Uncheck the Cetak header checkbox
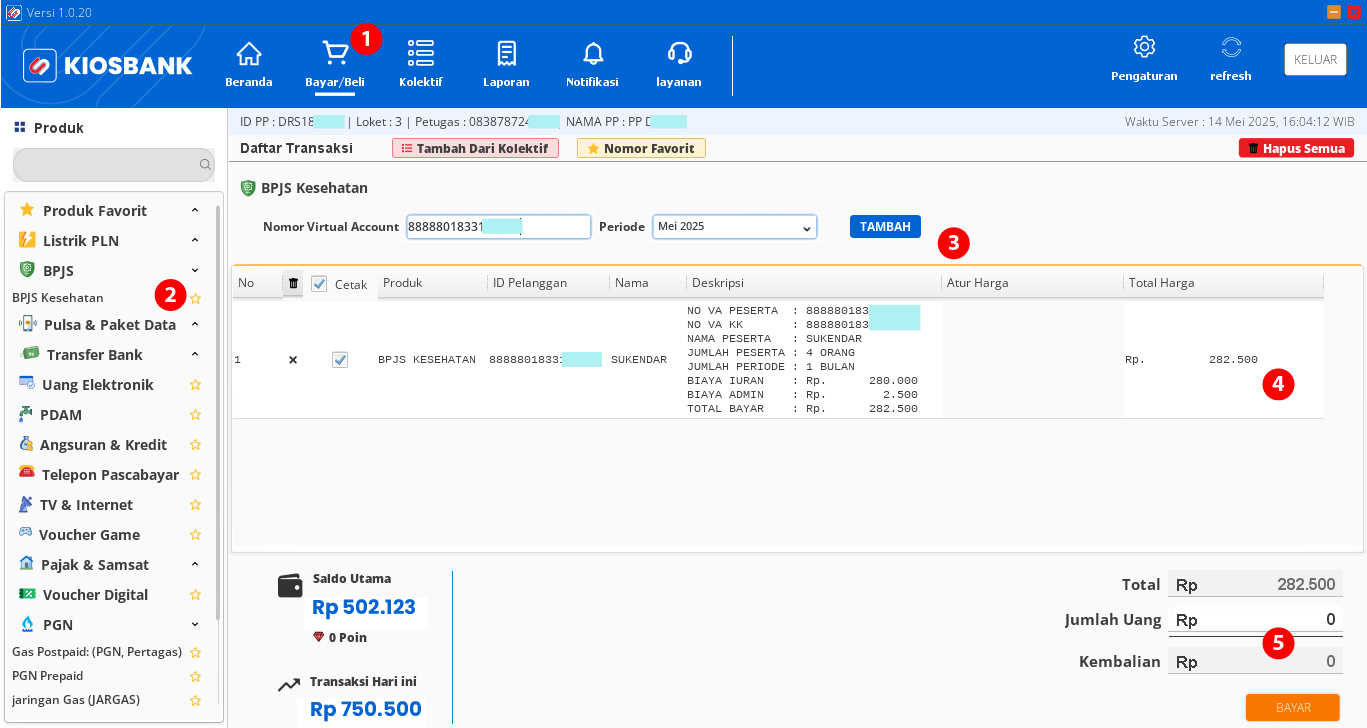This screenshot has height=728, width=1367. pyautogui.click(x=319, y=284)
